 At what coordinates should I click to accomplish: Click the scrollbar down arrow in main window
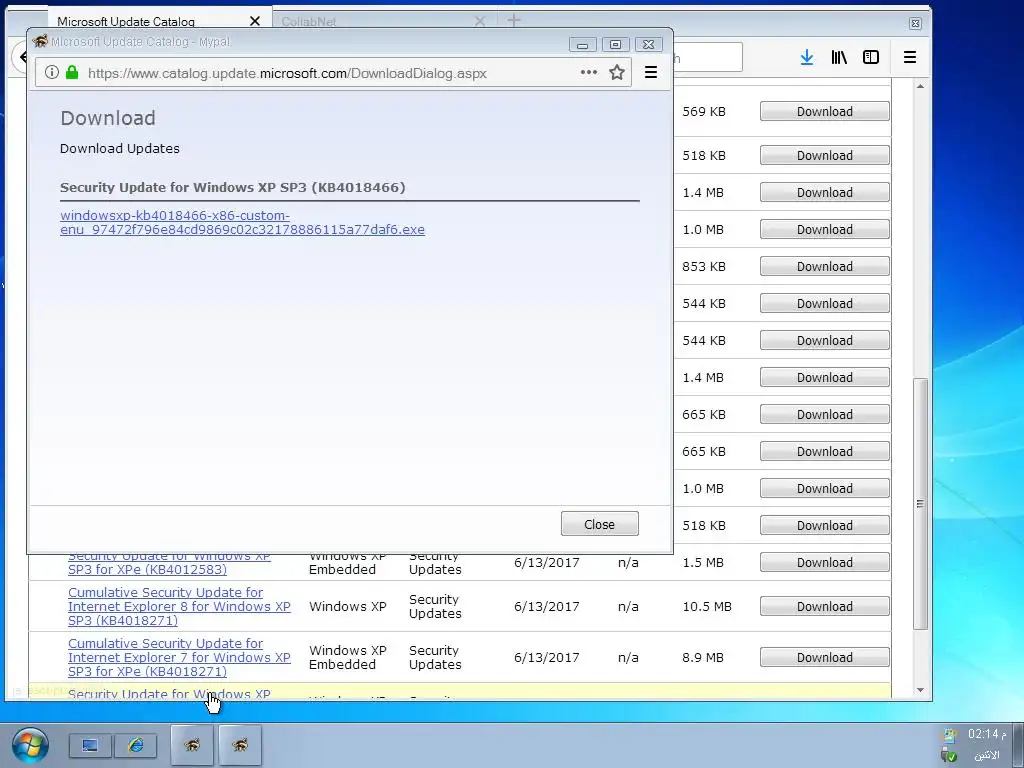920,690
